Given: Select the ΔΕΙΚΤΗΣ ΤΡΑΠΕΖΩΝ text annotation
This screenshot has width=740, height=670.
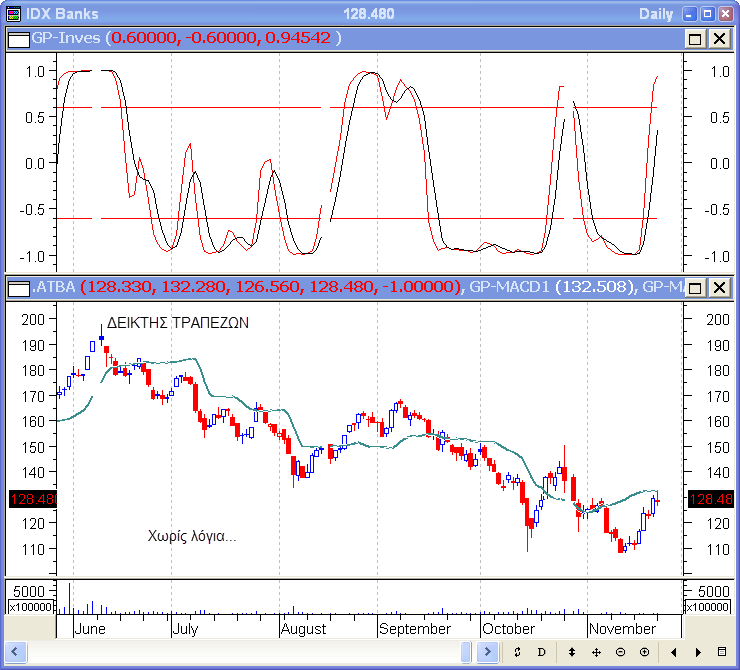Looking at the screenshot, I should (x=177, y=324).
